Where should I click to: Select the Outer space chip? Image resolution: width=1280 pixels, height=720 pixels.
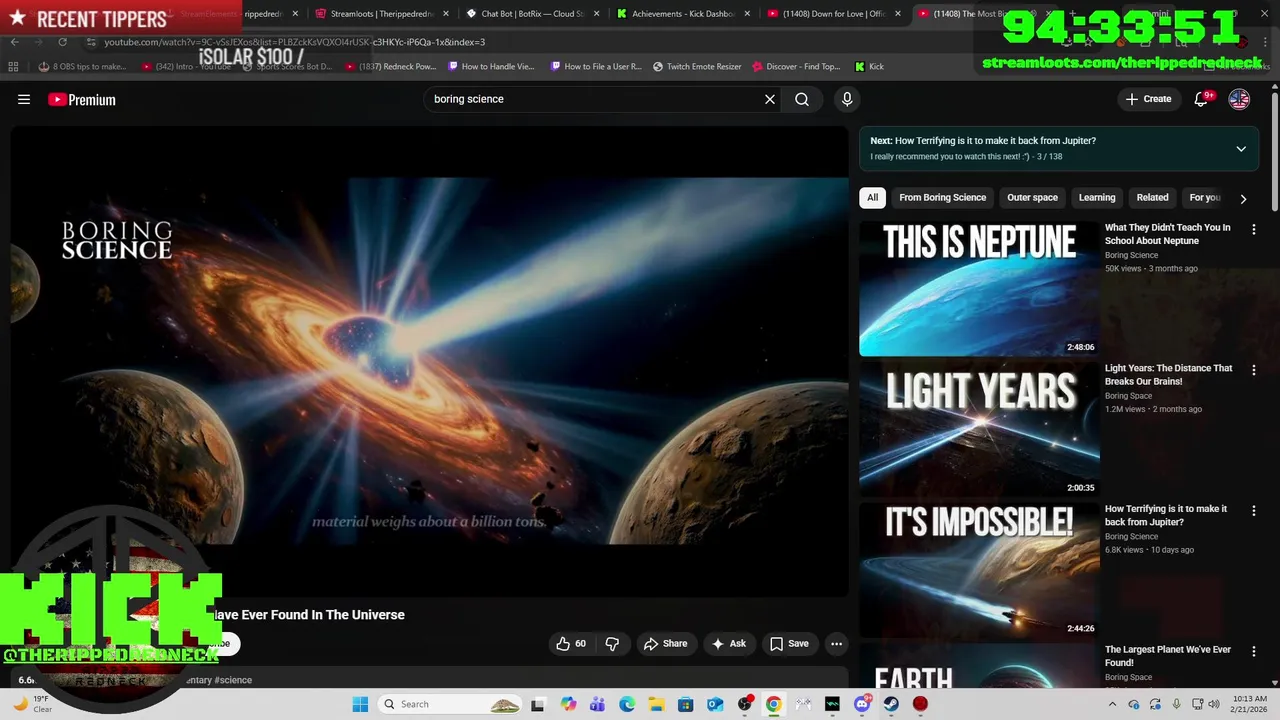click(1032, 197)
